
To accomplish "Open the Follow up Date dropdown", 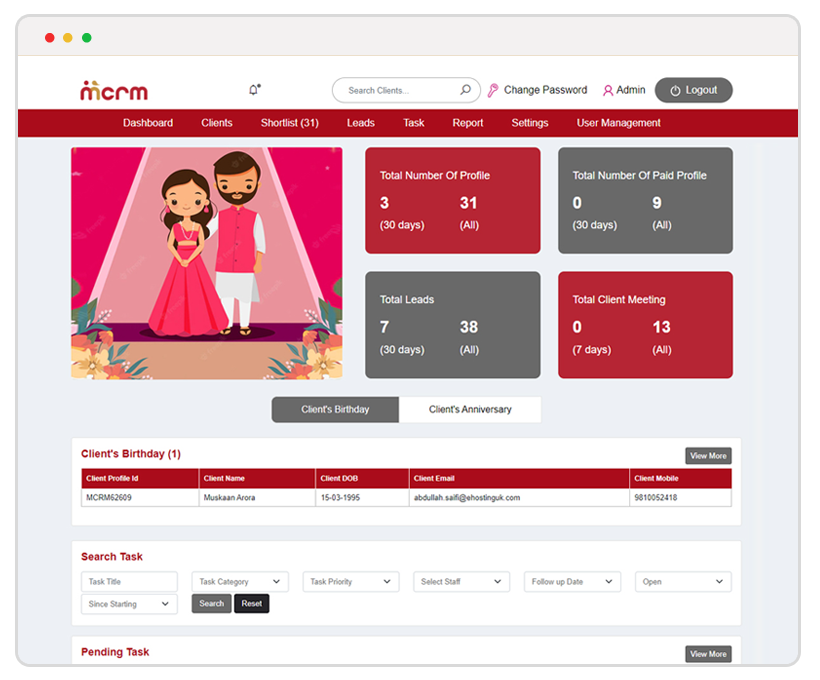I will tap(572, 582).
